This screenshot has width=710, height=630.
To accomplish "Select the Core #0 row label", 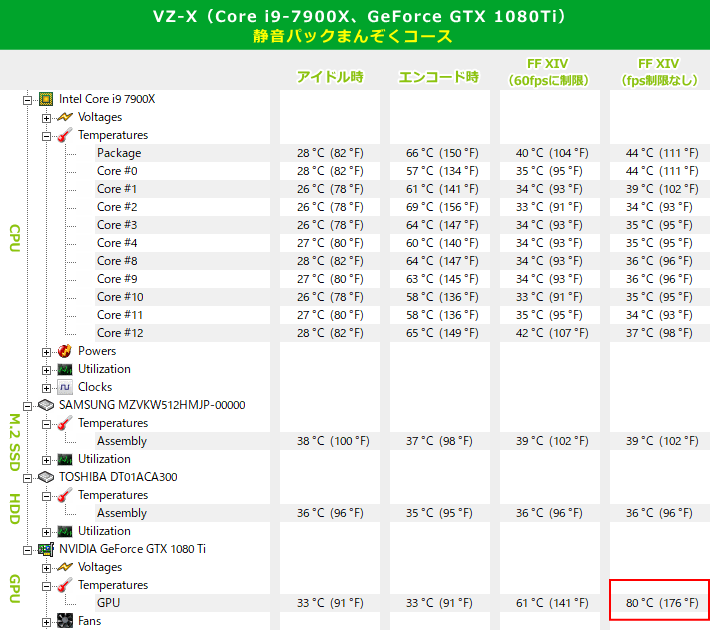I will point(117,171).
